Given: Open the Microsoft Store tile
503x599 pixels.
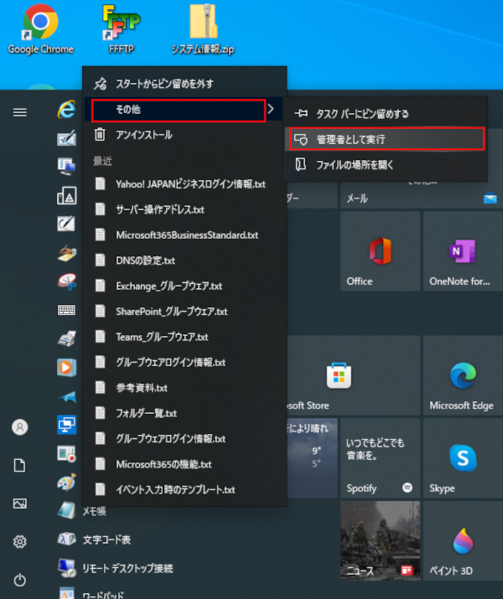Looking at the screenshot, I should 353,376.
